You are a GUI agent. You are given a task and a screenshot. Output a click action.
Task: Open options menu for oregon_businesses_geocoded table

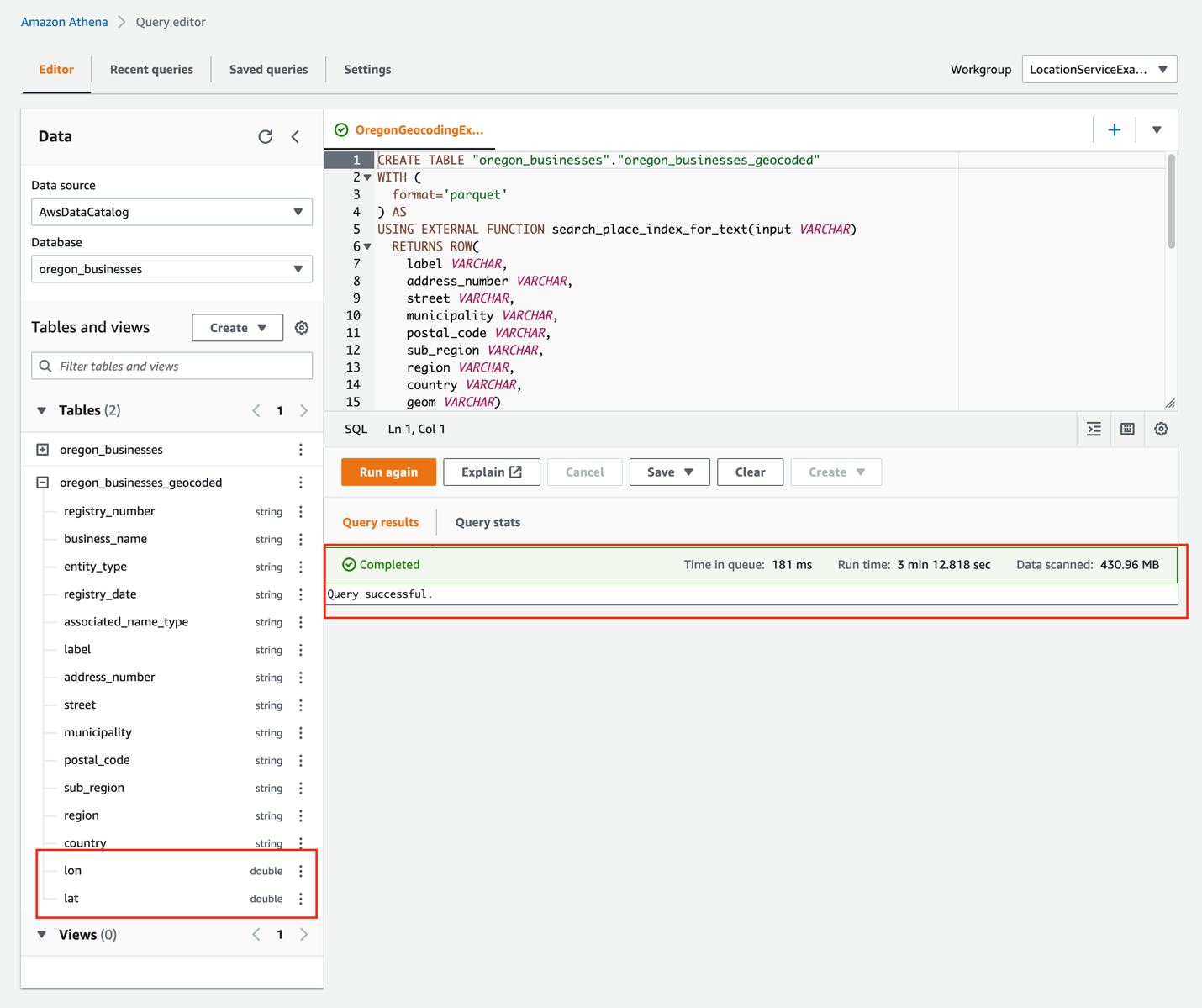pos(301,483)
